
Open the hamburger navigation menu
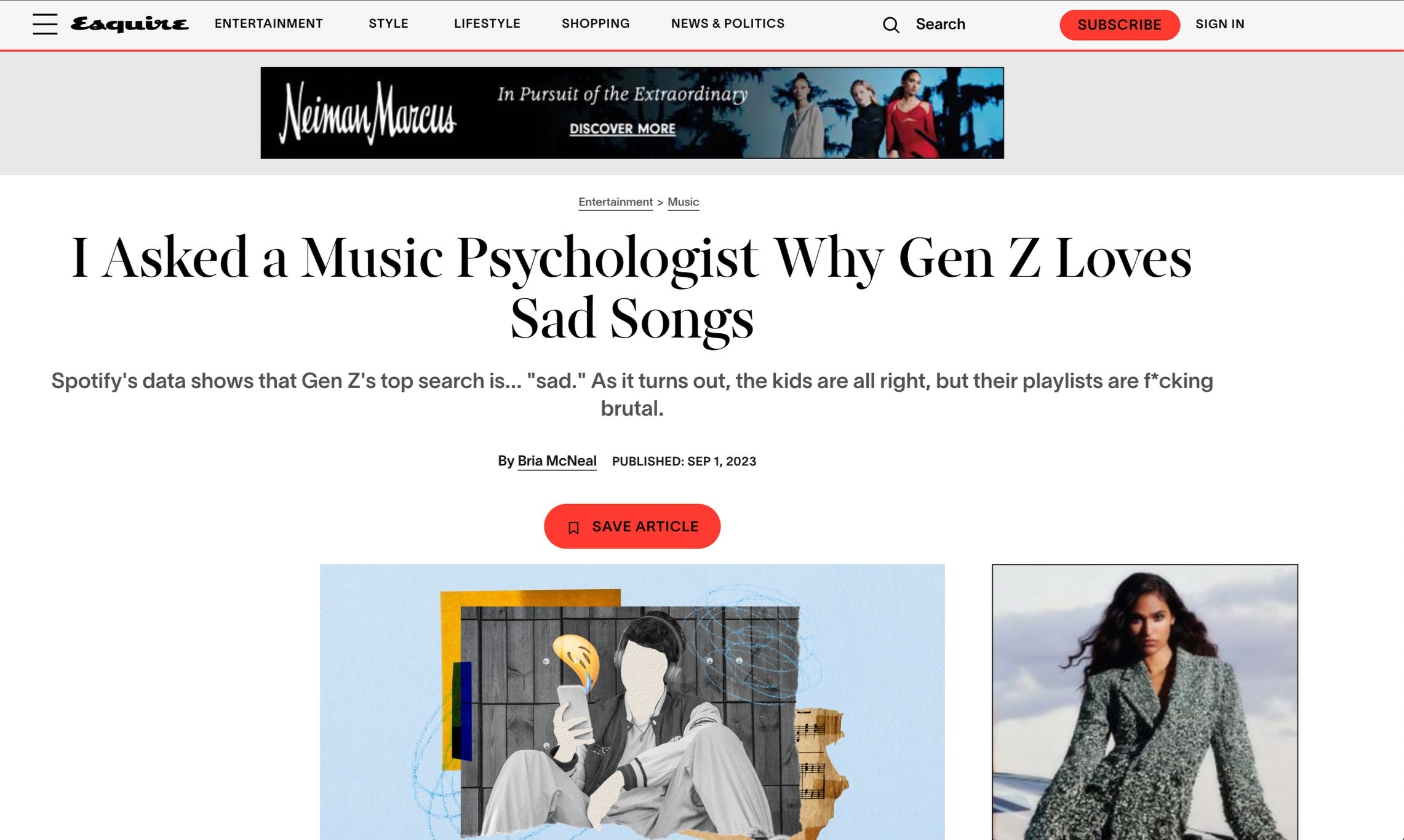pyautogui.click(x=45, y=24)
